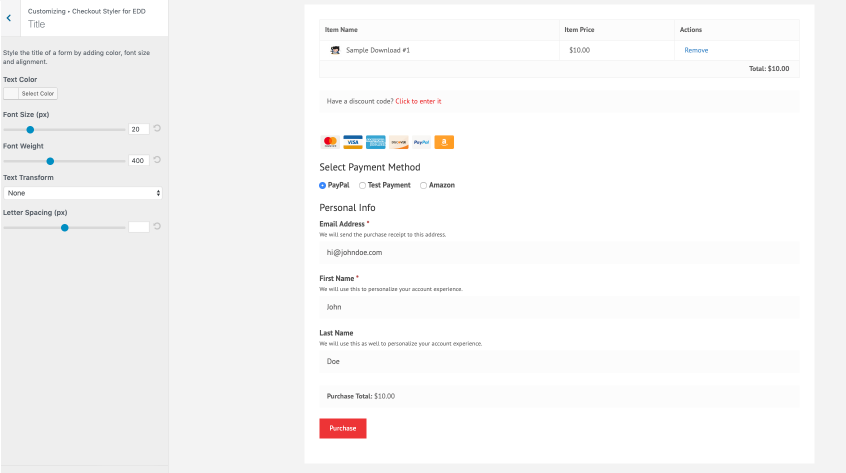Click the Mastercard payment icon
Image resolution: width=846 pixels, height=473 pixels.
pyautogui.click(x=330, y=142)
